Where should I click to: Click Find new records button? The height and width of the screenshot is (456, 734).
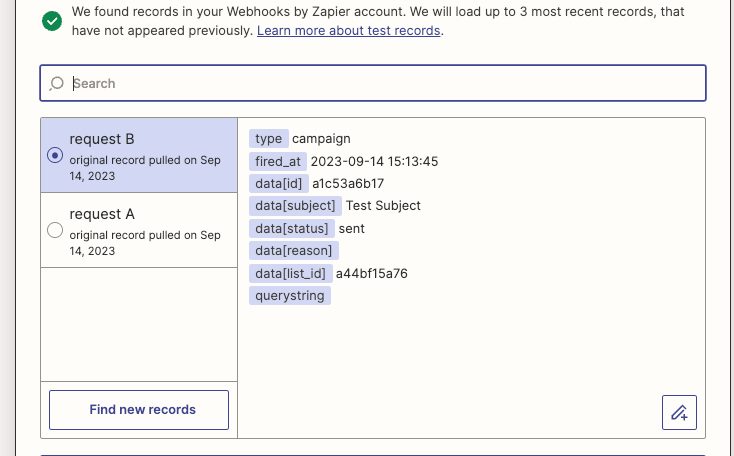(139, 410)
